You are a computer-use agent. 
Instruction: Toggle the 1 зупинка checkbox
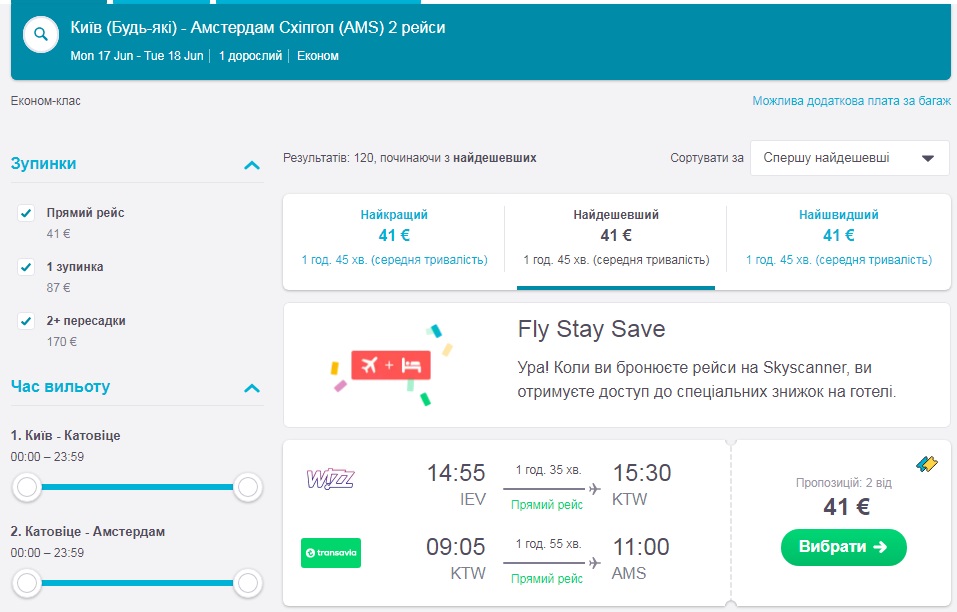tap(27, 267)
